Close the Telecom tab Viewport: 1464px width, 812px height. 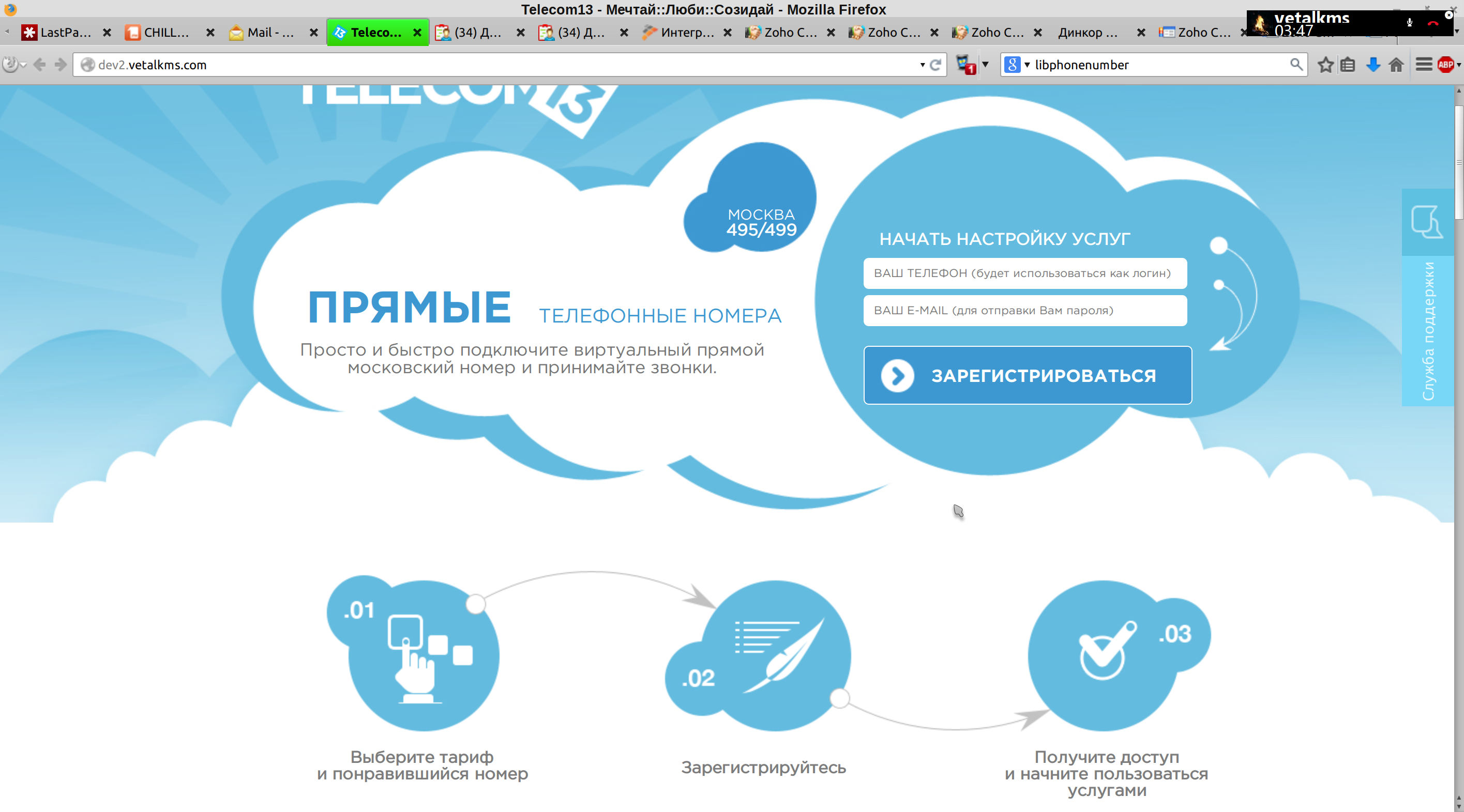tap(417, 33)
